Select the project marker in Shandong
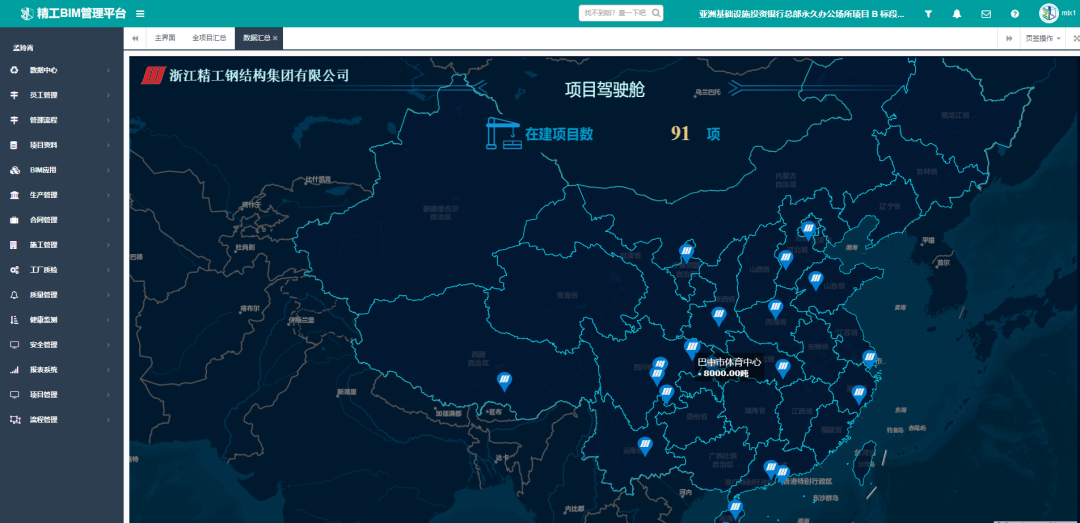Image resolution: width=1080 pixels, height=523 pixels. coord(816,280)
